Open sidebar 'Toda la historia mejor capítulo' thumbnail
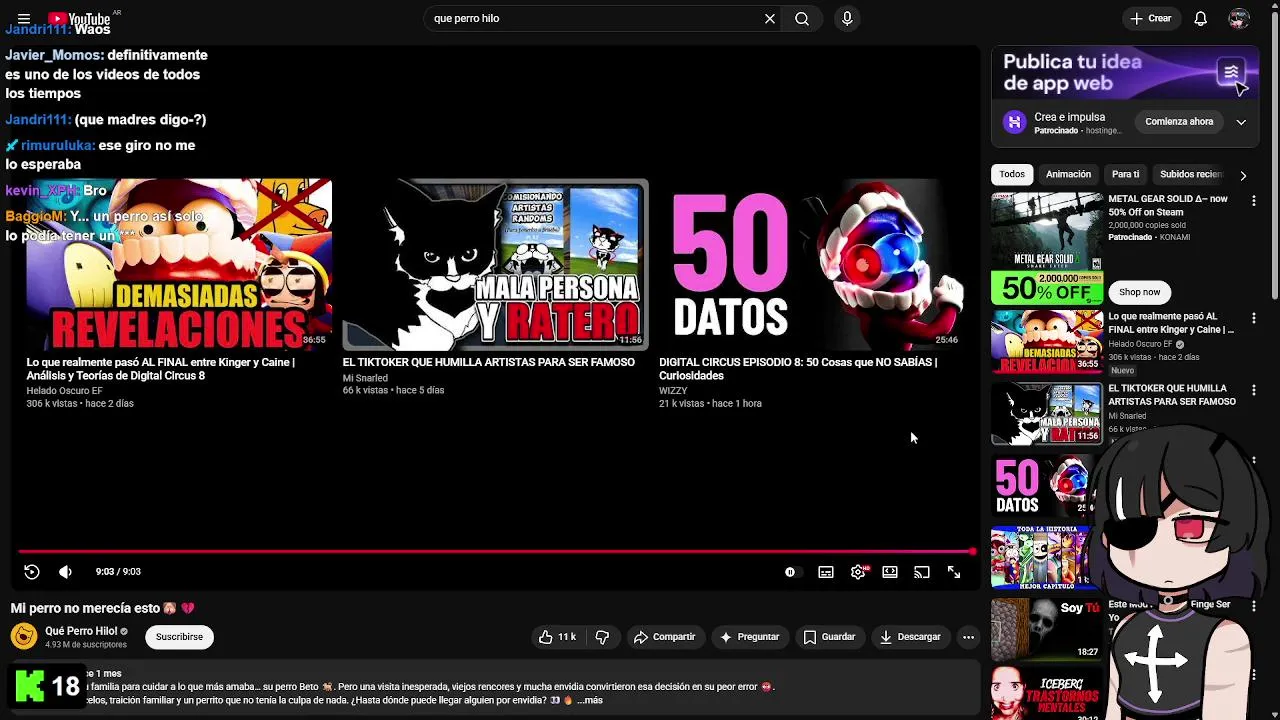Image resolution: width=1280 pixels, height=720 pixels. click(x=1043, y=557)
